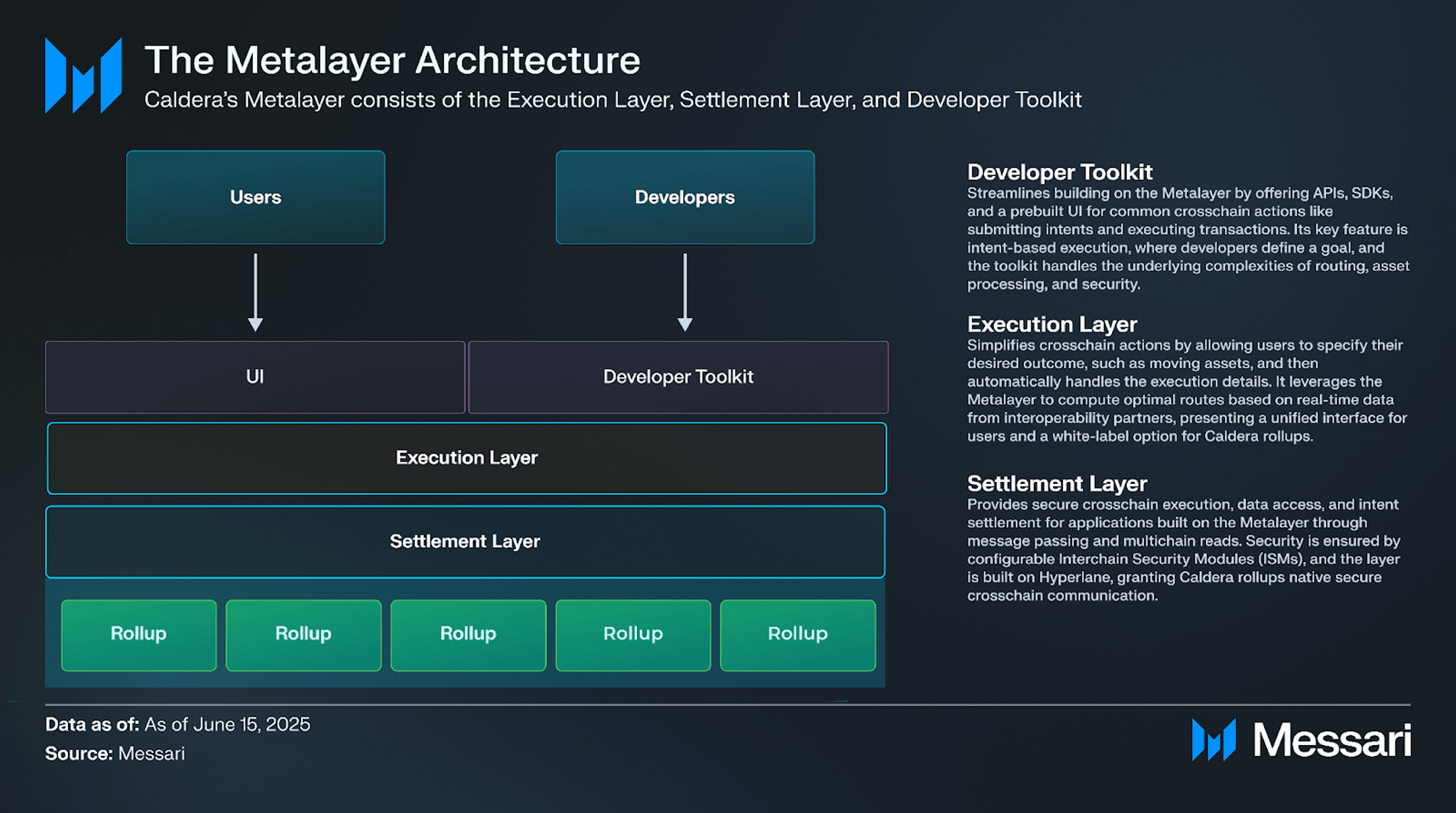
Task: Click the first Rollup box
Action: (139, 634)
